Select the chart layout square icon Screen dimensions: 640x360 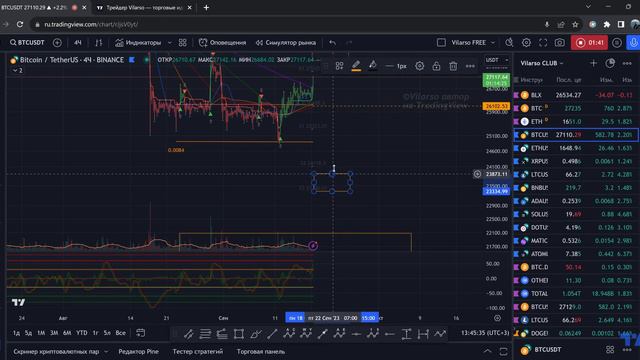coord(441,42)
